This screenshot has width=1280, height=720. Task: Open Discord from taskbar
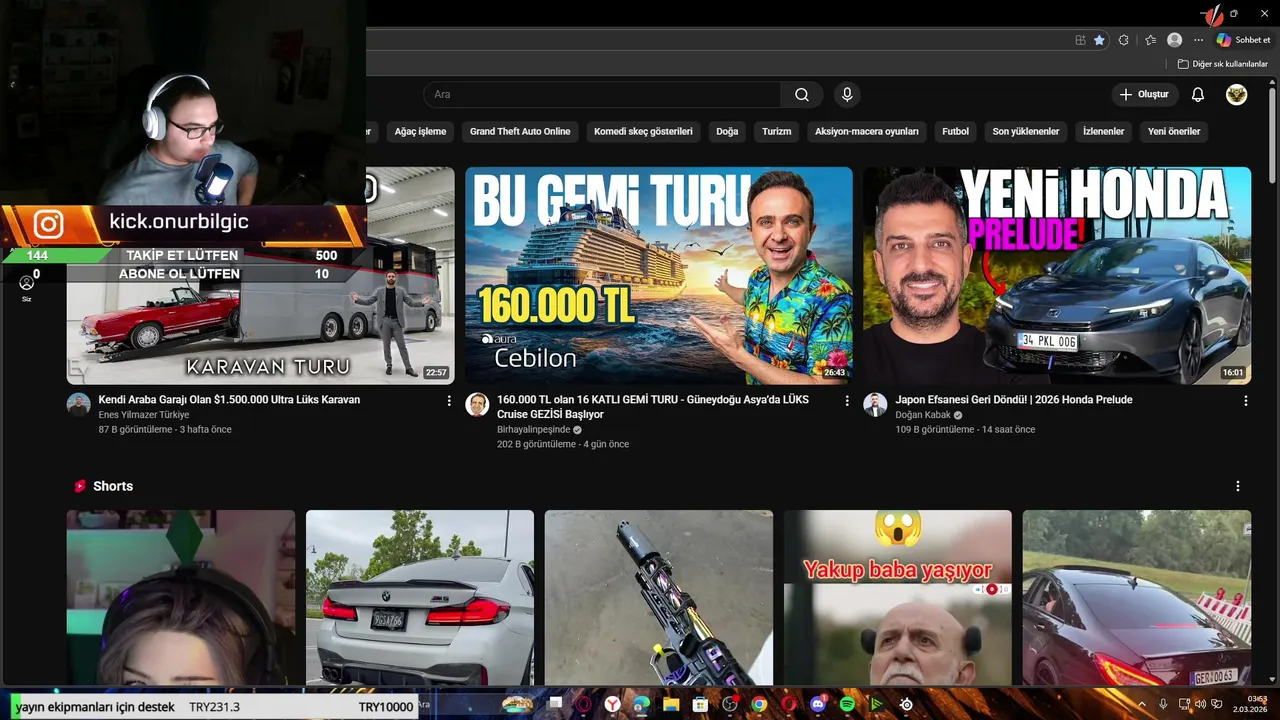point(818,704)
